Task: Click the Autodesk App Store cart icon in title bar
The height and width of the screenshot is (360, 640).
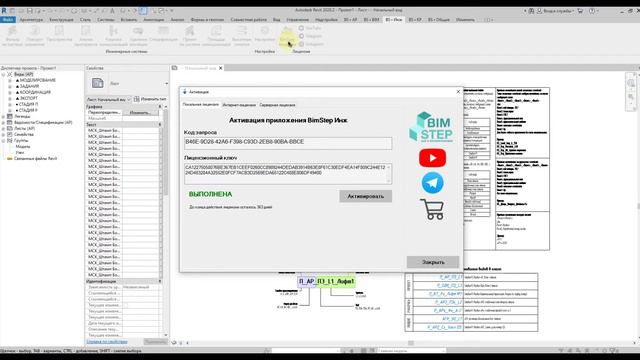Action: [580, 11]
